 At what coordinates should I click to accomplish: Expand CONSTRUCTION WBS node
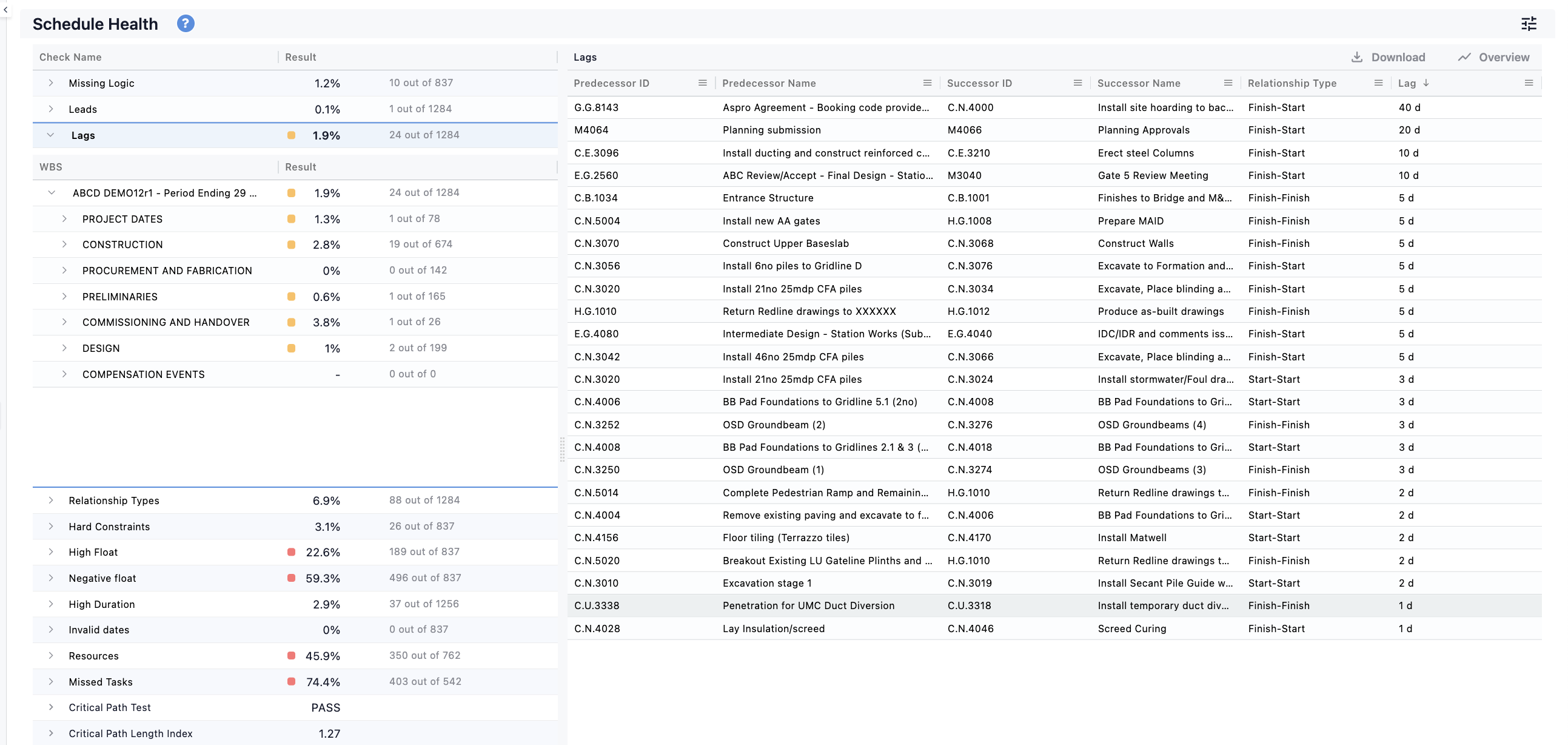click(x=64, y=244)
